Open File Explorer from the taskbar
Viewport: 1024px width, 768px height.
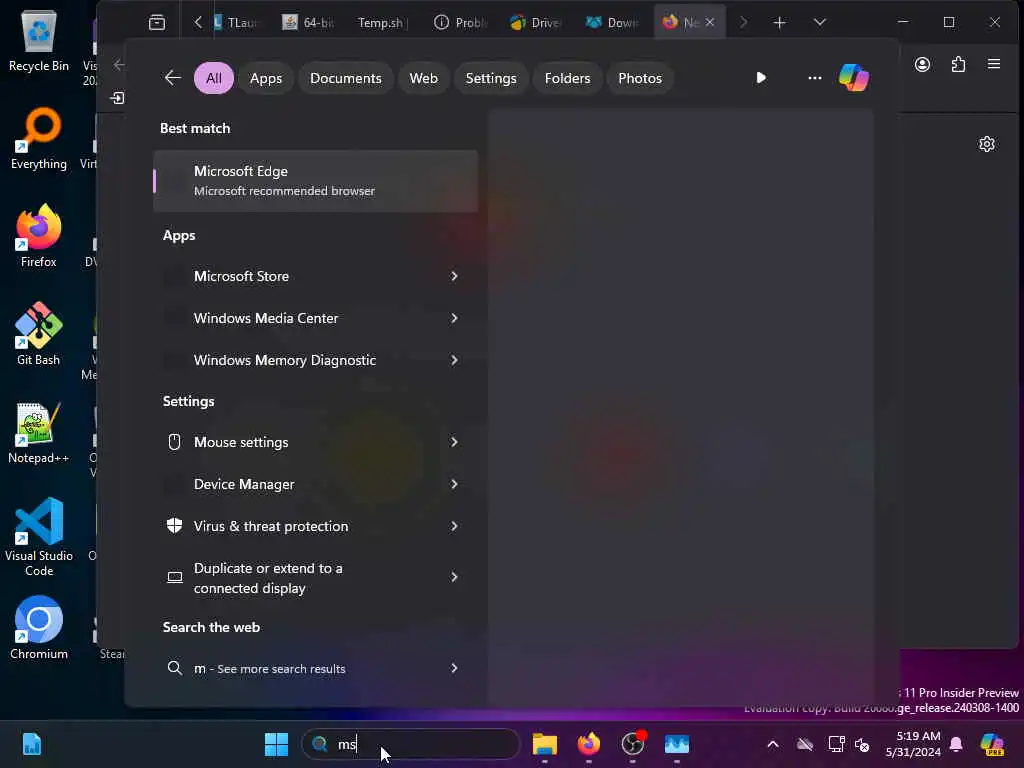click(545, 744)
